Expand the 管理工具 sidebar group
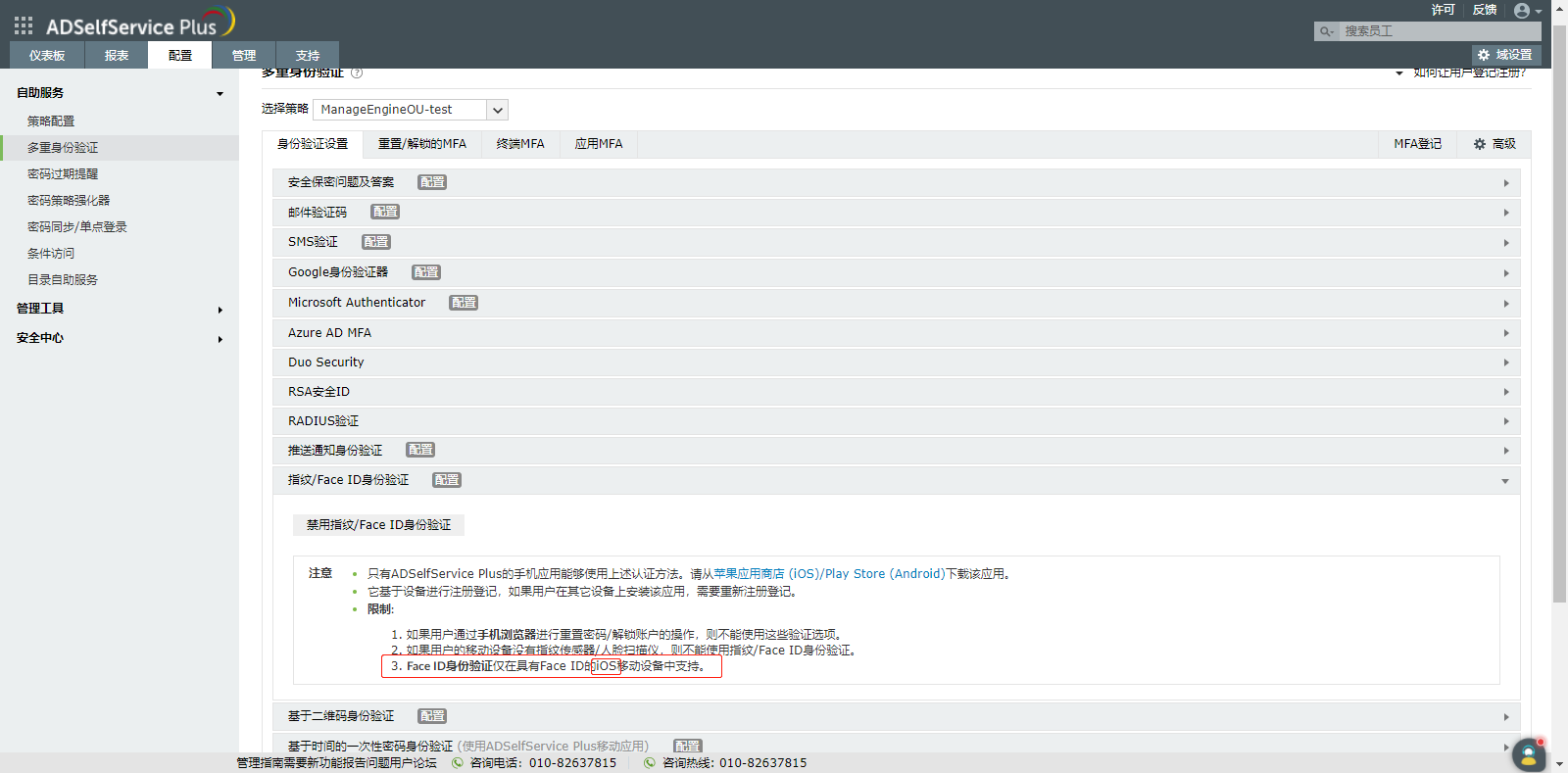Viewport: 1568px width, 773px height. [120, 309]
